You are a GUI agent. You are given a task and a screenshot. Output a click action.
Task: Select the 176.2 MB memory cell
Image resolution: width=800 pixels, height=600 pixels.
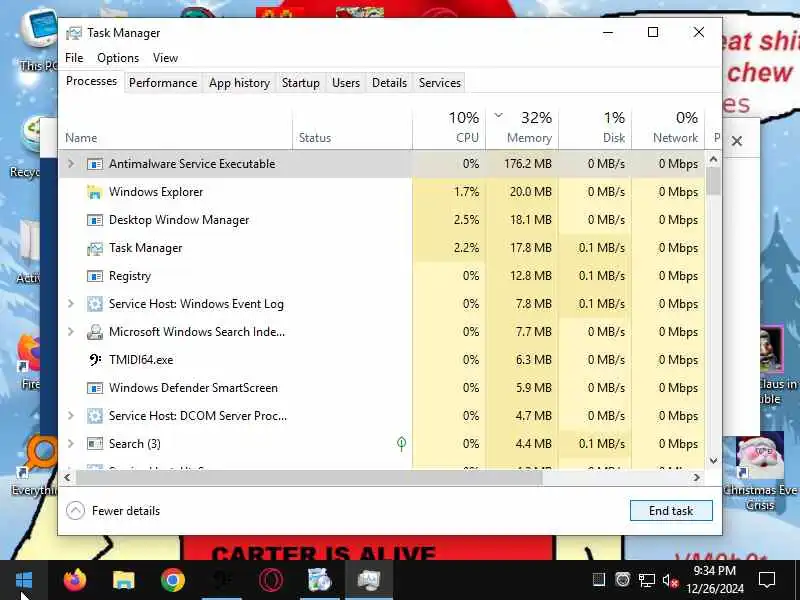coord(522,164)
